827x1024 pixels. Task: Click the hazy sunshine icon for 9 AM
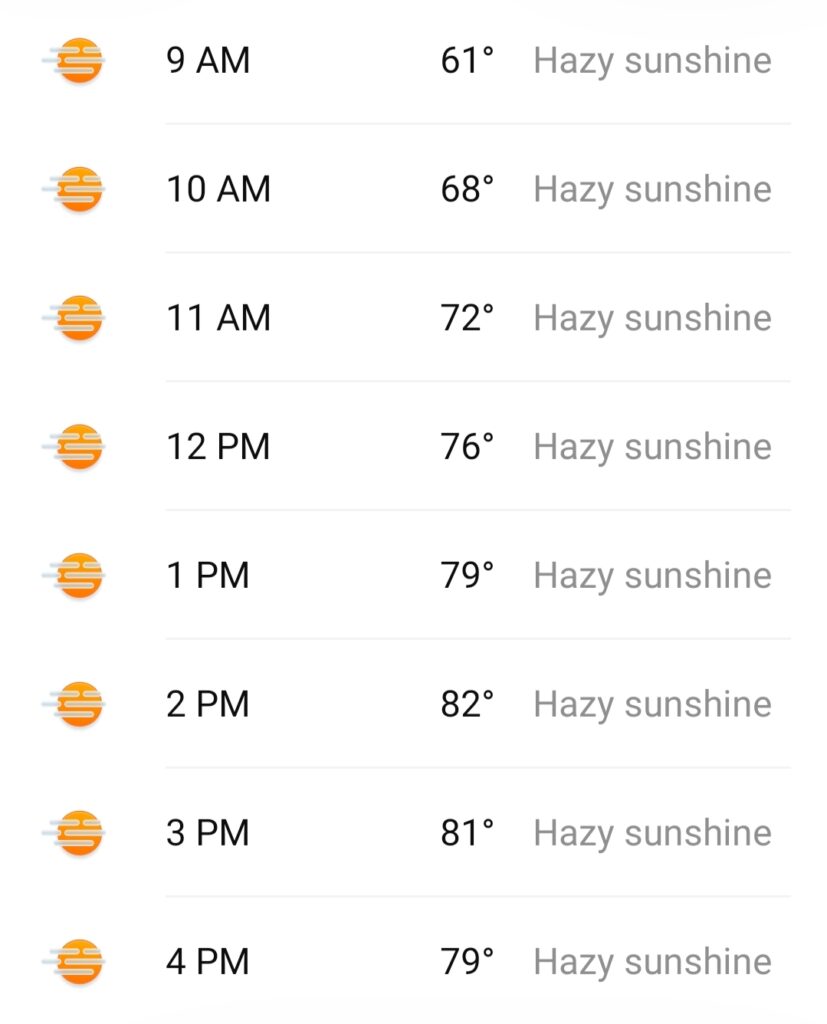77,61
